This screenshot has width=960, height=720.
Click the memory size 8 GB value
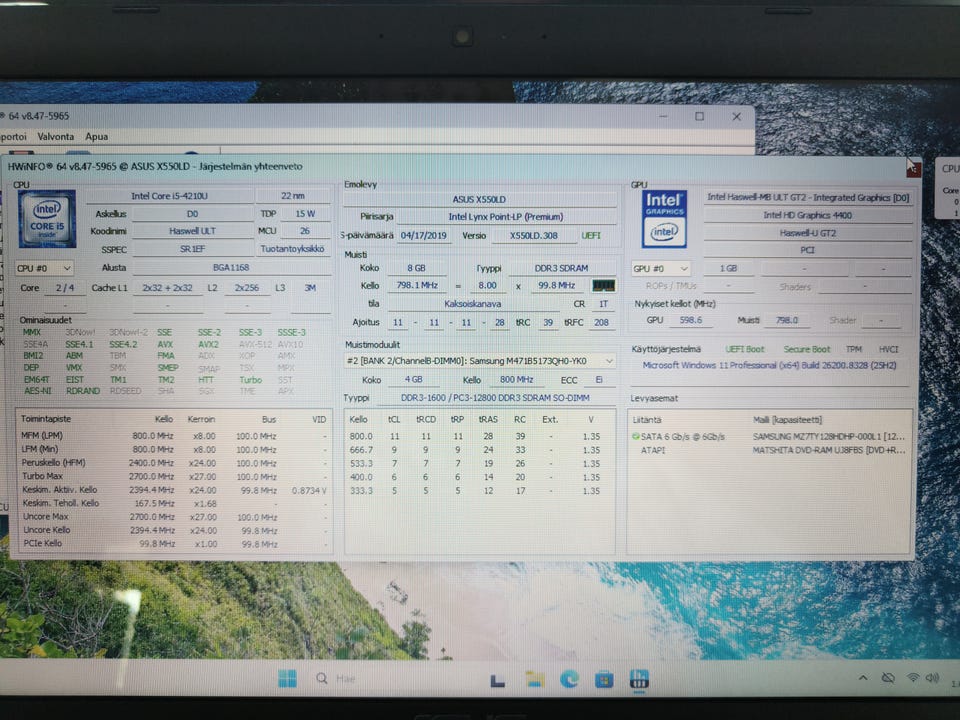tap(416, 268)
